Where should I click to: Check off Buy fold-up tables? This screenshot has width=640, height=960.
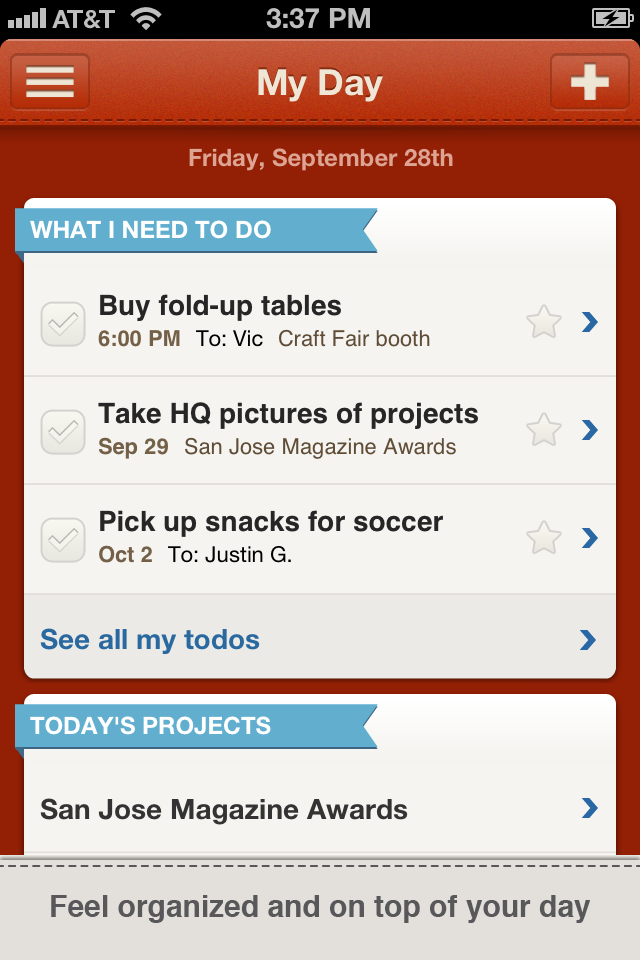click(x=62, y=324)
